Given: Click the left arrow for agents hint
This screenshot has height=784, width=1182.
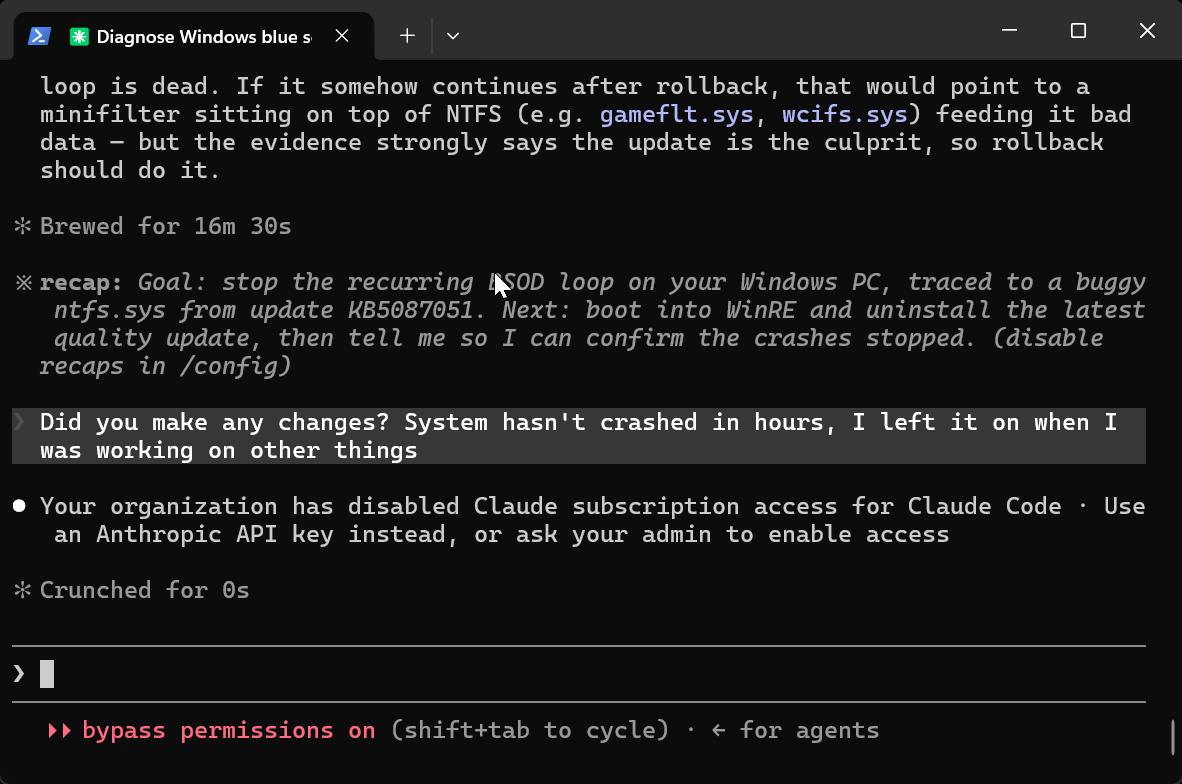Looking at the screenshot, I should [x=718, y=730].
